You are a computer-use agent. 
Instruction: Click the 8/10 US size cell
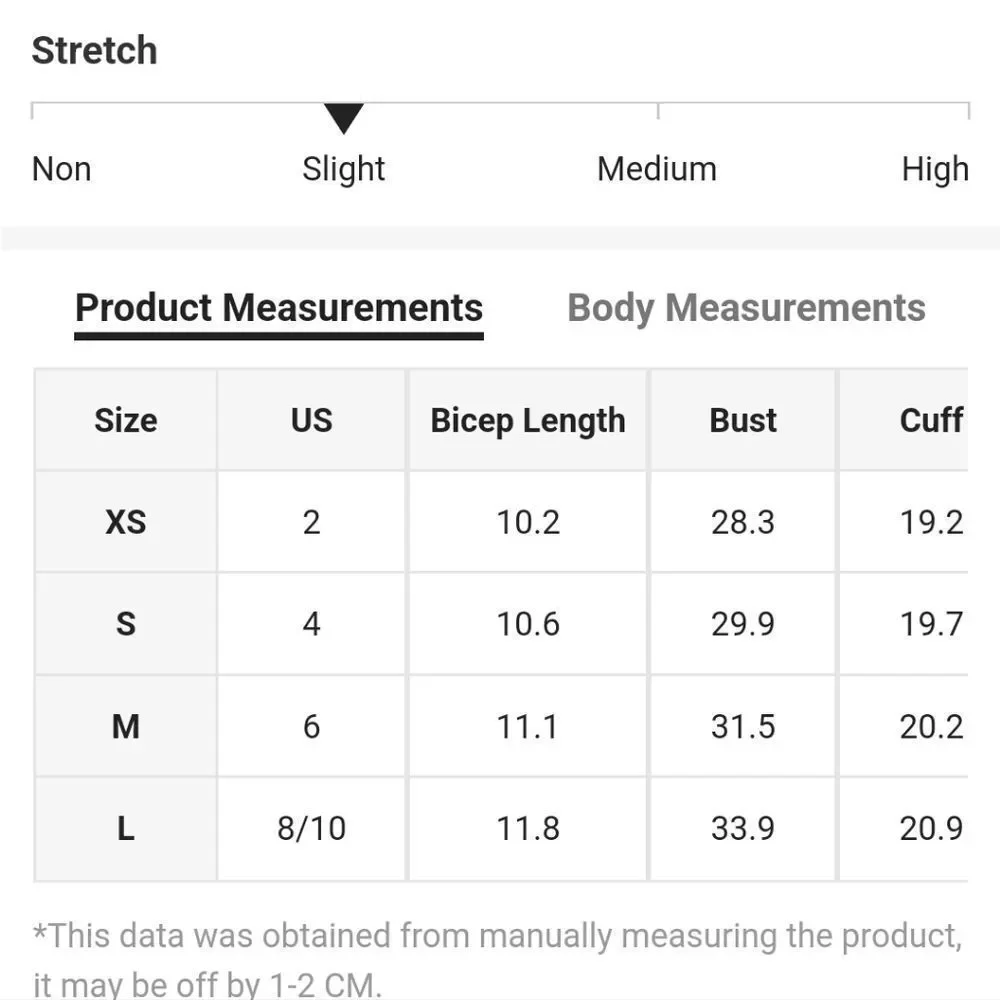(311, 828)
